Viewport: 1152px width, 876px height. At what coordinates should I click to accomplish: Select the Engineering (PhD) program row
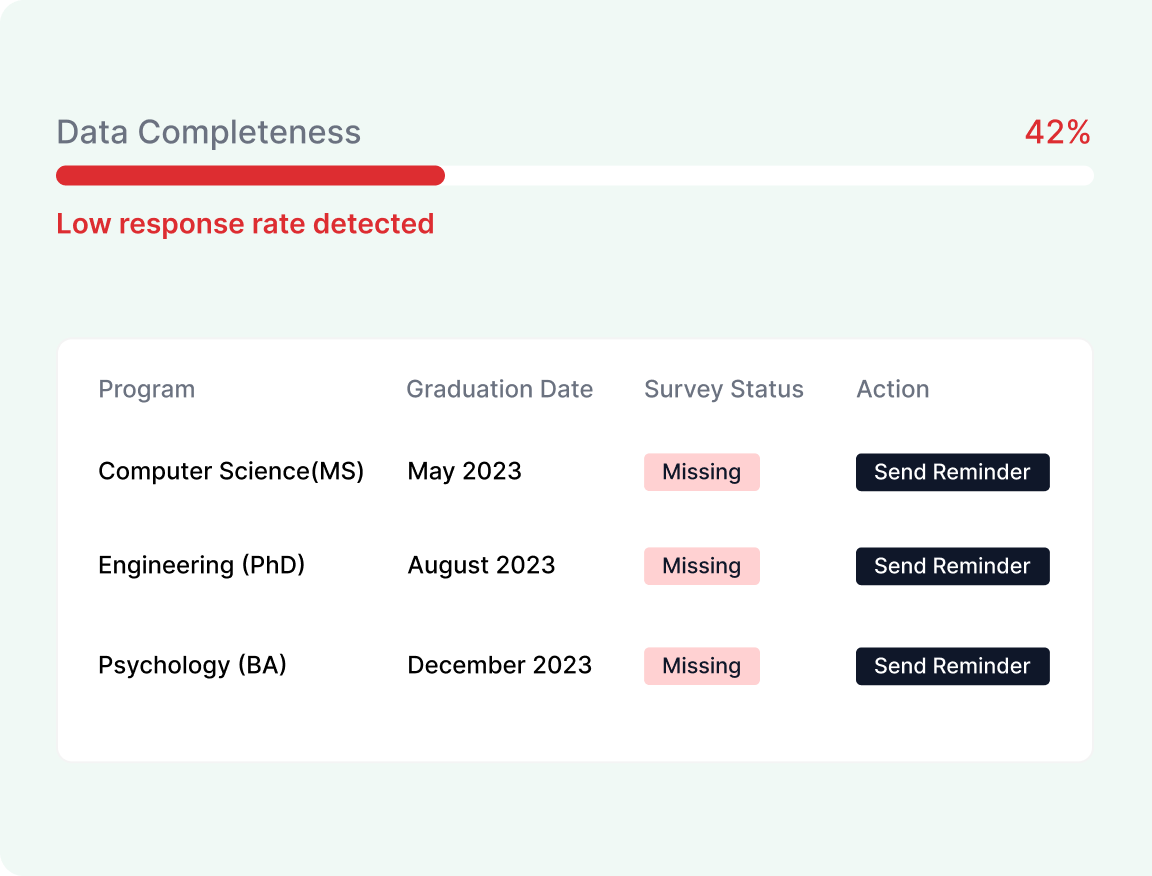575,566
